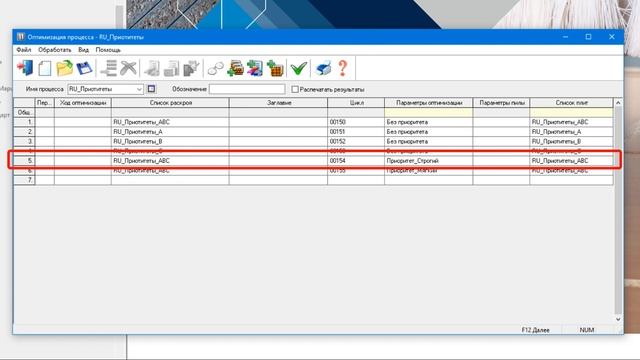Click the Заглавие column header
The height and width of the screenshot is (360, 640).
(x=278, y=103)
